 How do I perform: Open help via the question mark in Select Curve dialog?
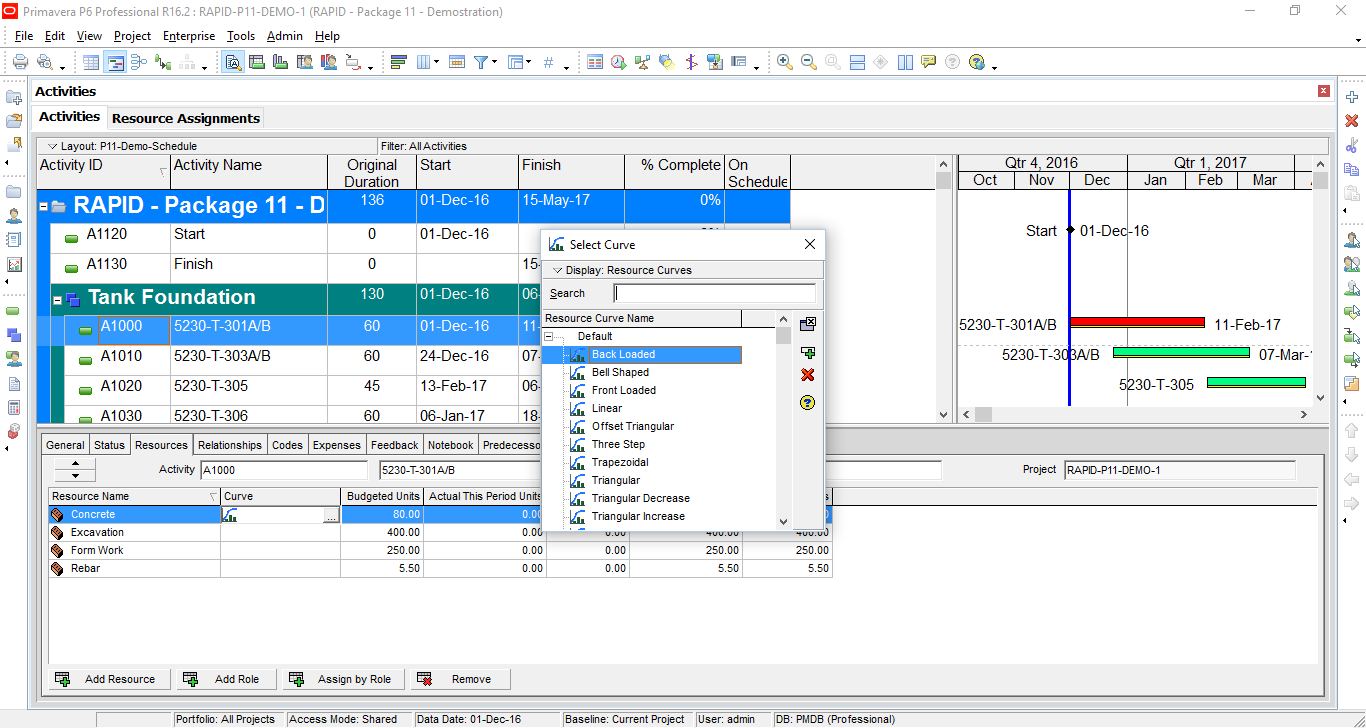(808, 402)
